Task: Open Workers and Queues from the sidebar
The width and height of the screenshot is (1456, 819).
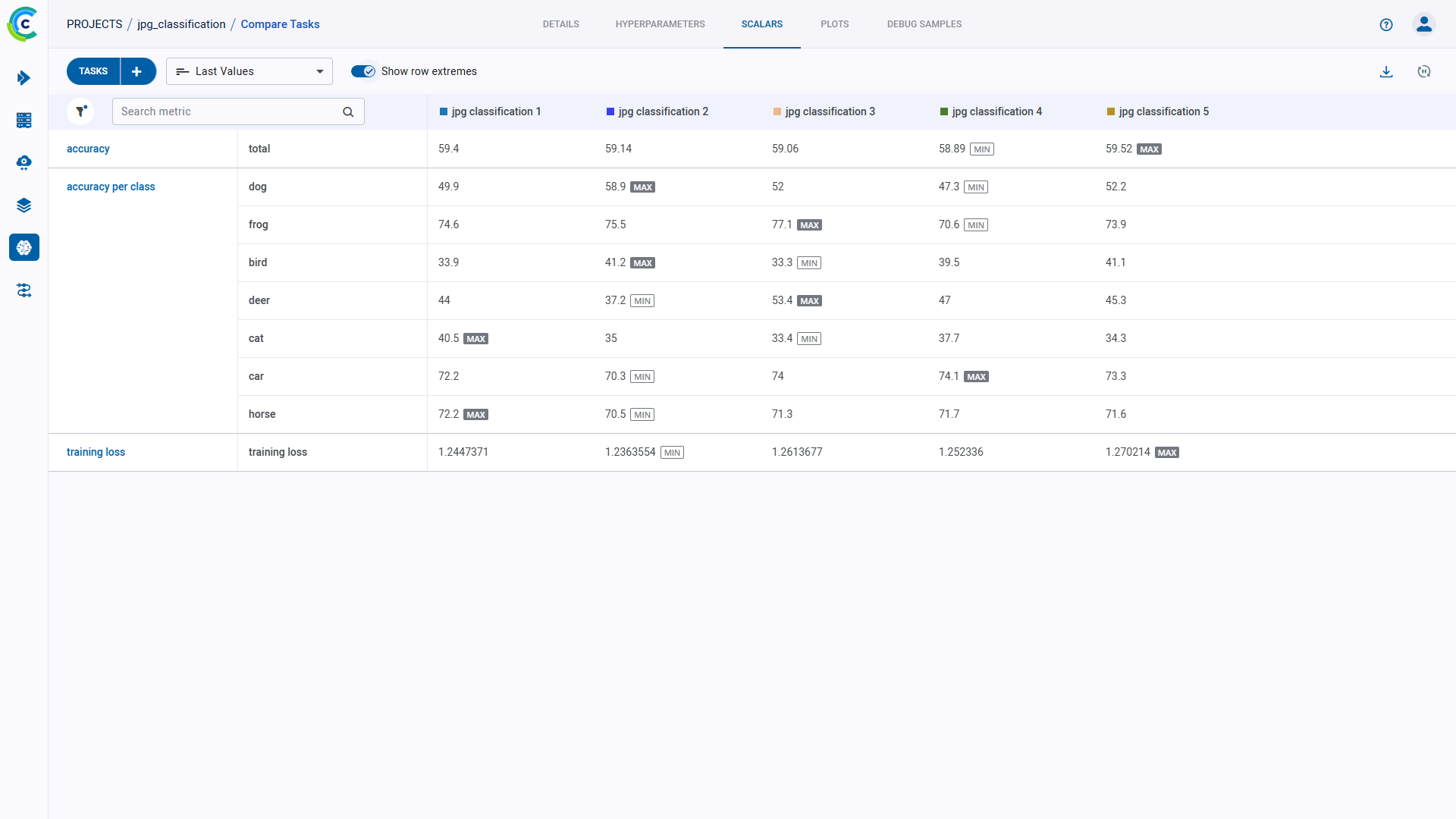Action: 24,121
